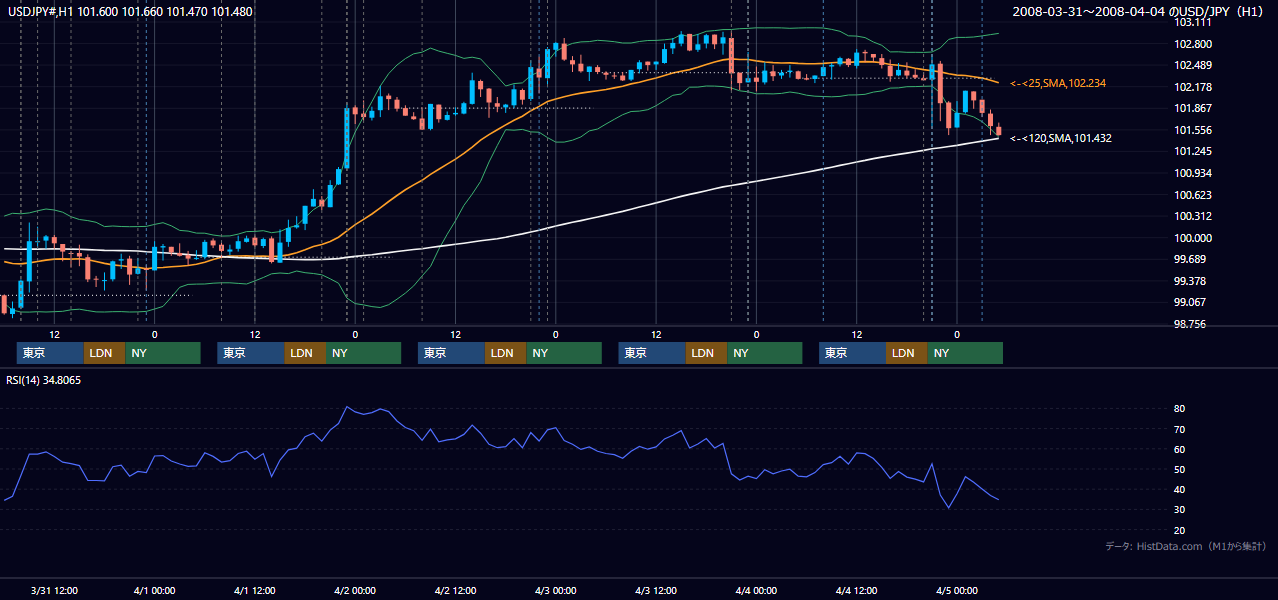Click the USDJPY#,H1 symbol header text
The width and height of the screenshot is (1278, 600).
click(x=130, y=12)
